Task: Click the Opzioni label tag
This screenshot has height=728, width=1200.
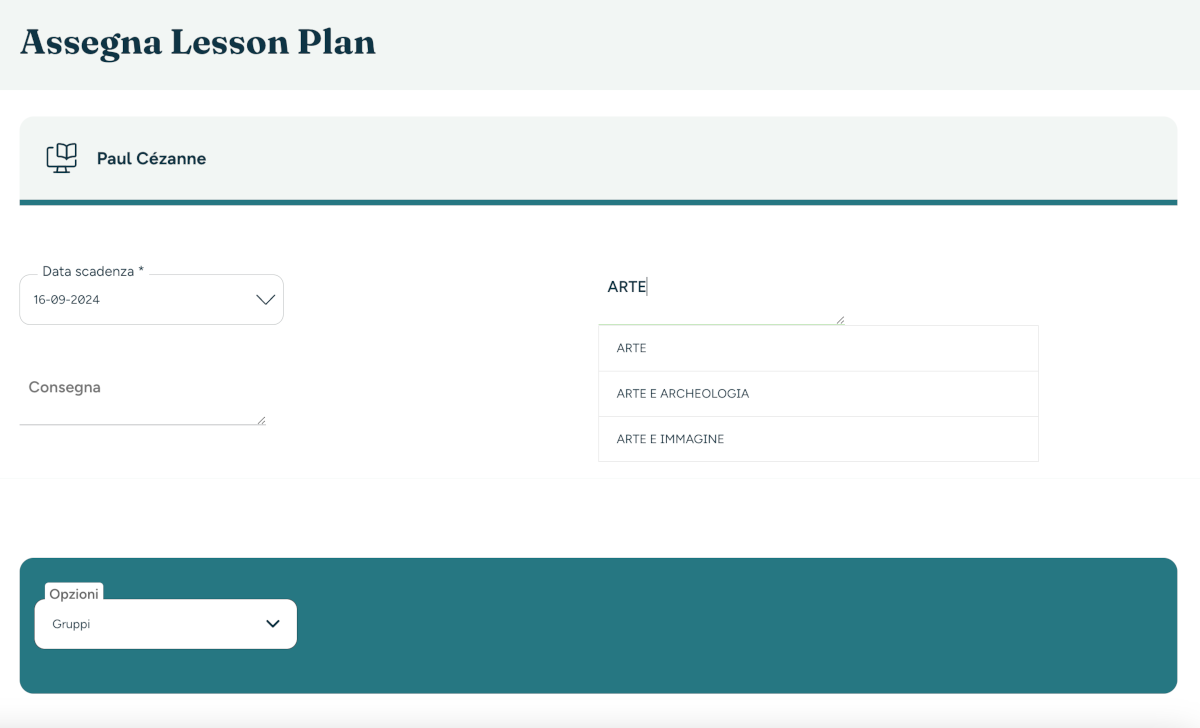Action: 74,594
